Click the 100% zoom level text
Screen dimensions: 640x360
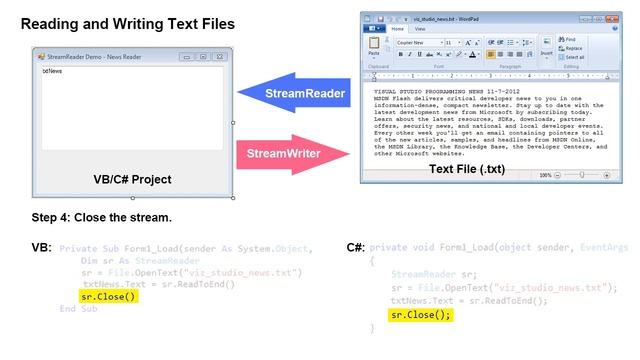[545, 175]
